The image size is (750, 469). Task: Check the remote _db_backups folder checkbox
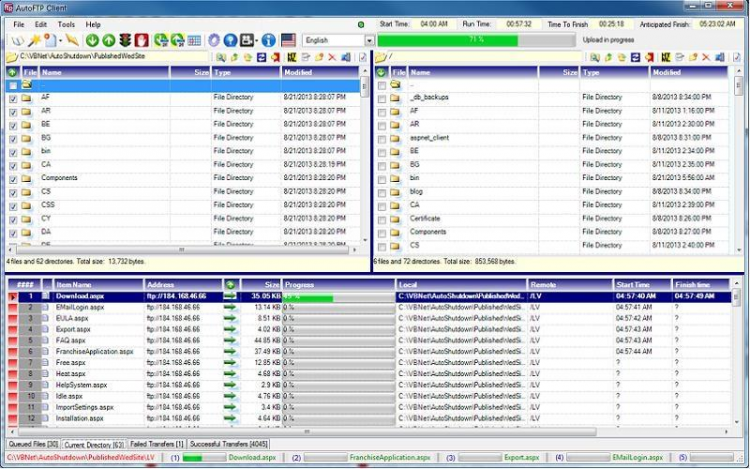click(382, 99)
